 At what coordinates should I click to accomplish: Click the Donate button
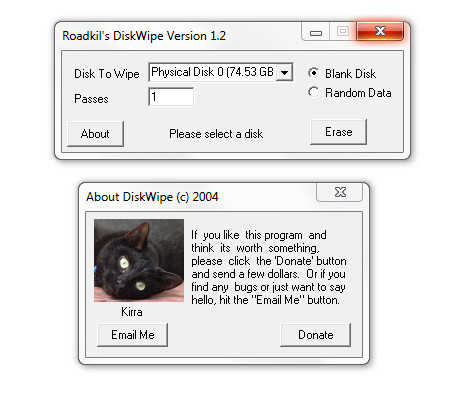(x=315, y=335)
